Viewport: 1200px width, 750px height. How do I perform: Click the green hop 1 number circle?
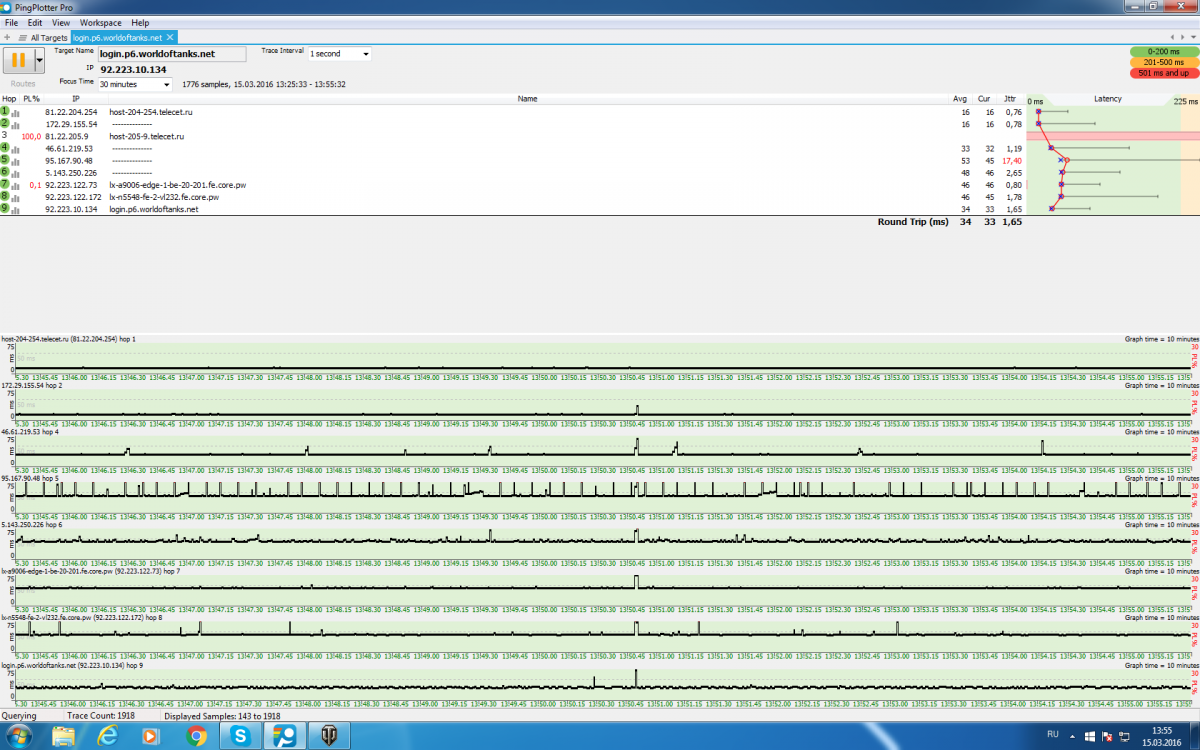click(5, 111)
